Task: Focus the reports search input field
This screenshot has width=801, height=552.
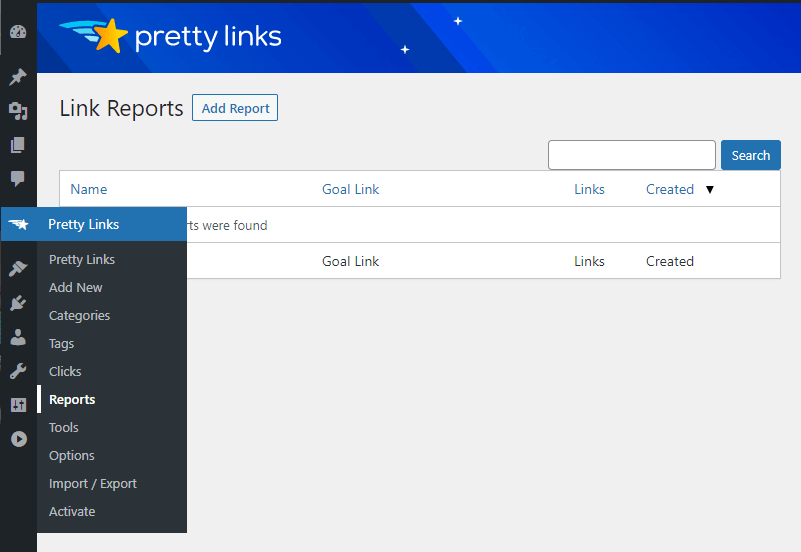Action: pyautogui.click(x=631, y=155)
